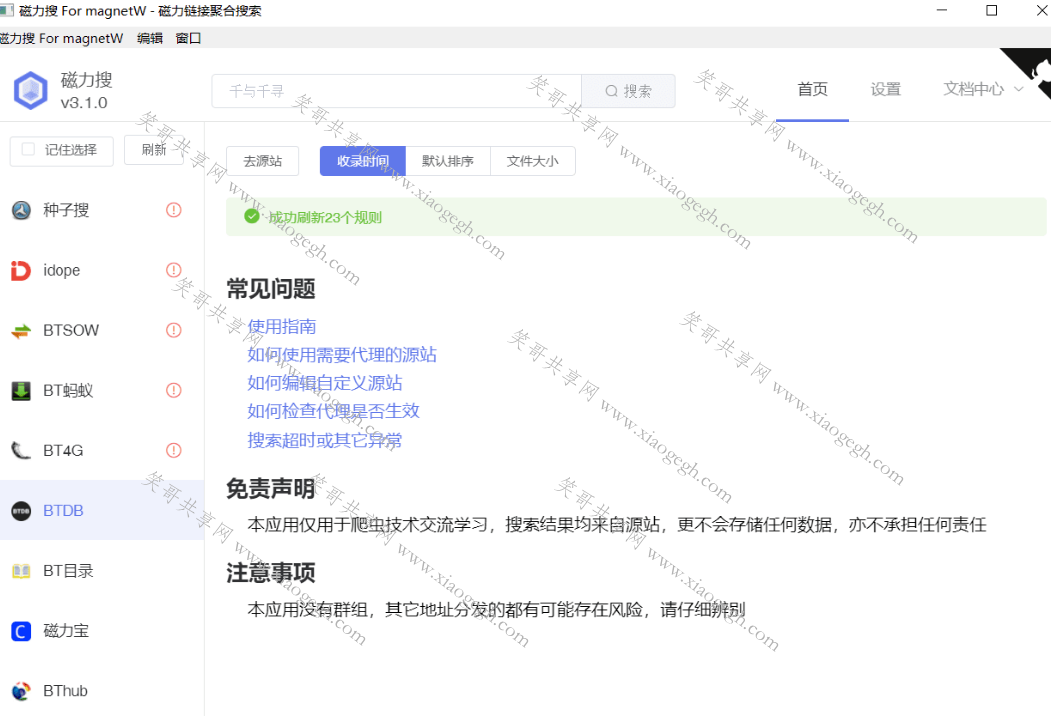Screen dimensions: 1051x716
Task: Select the 文件大小 sort option
Action: point(533,161)
